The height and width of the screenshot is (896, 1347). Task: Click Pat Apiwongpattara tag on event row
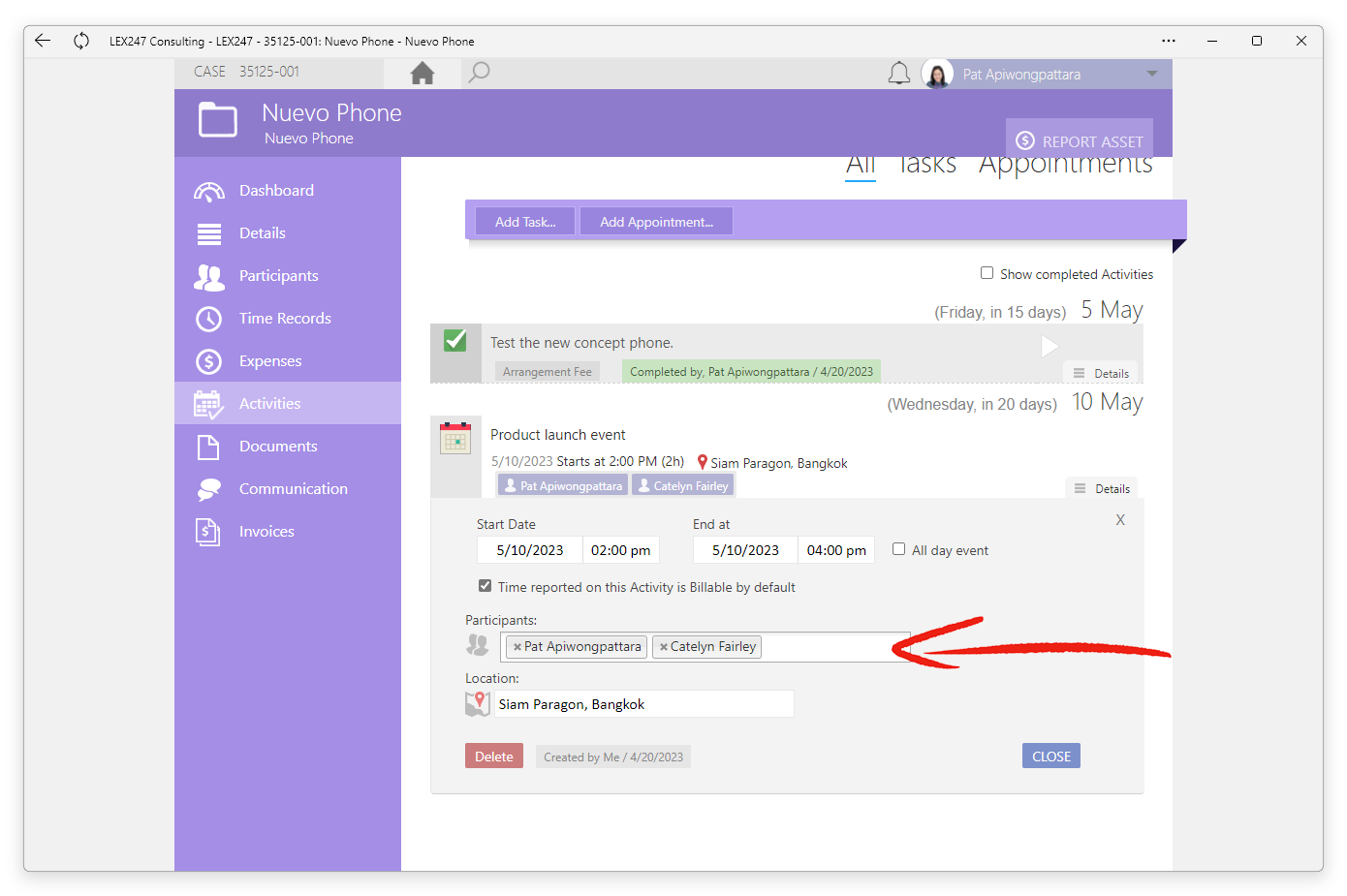pyautogui.click(x=563, y=485)
